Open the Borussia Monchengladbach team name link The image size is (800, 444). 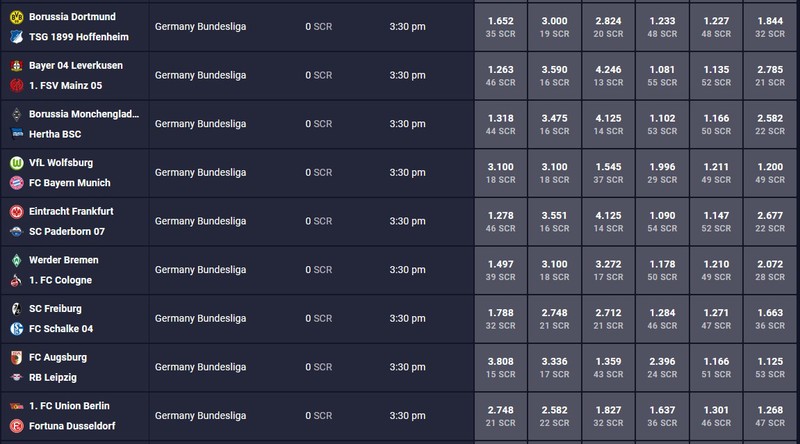[84, 114]
